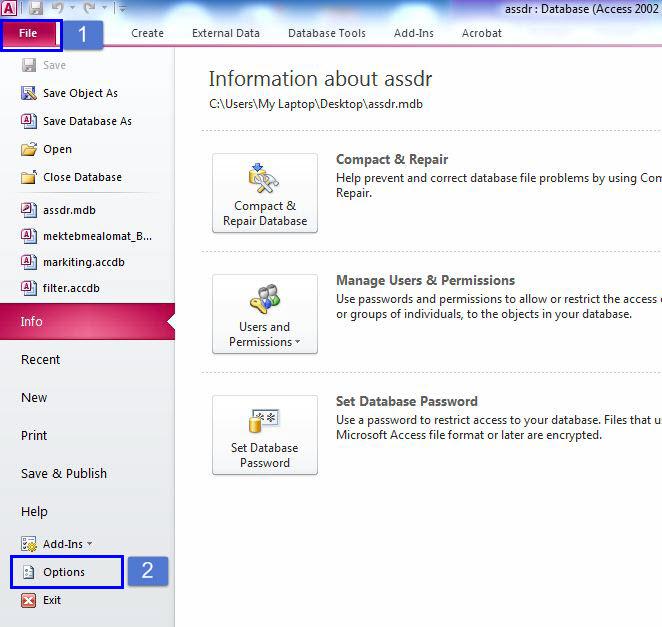The width and height of the screenshot is (662, 627).
Task: Click the greyed Save disk icon
Action: 29,65
